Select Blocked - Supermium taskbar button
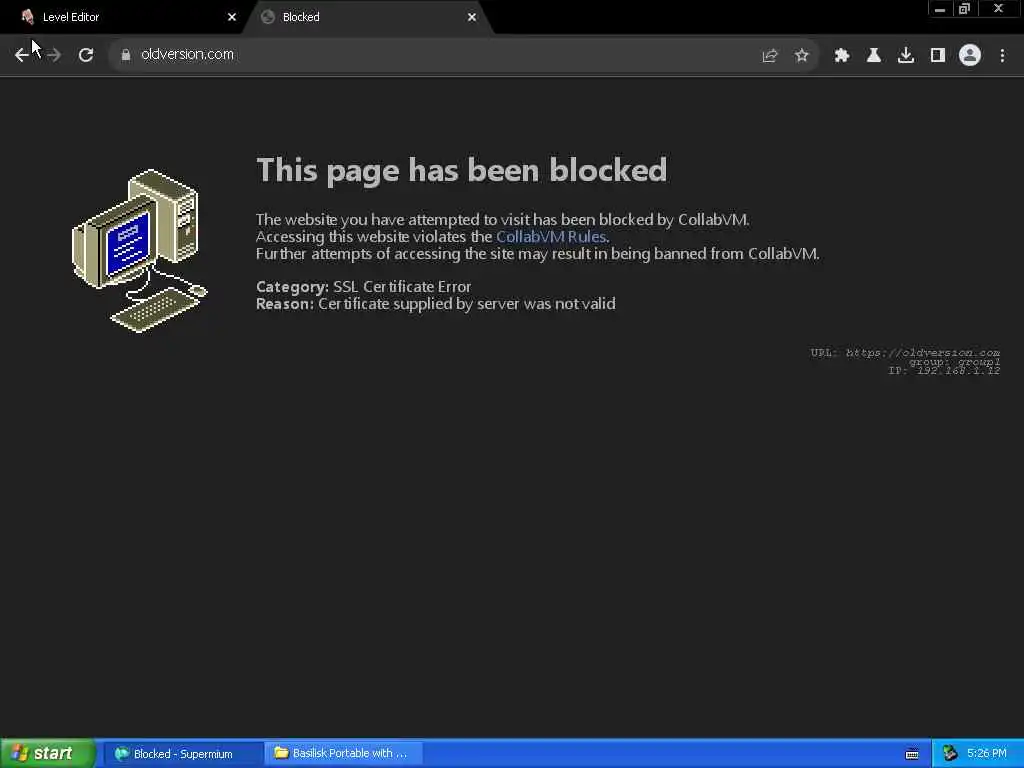Screen dimensions: 1024x768 (x=183, y=754)
